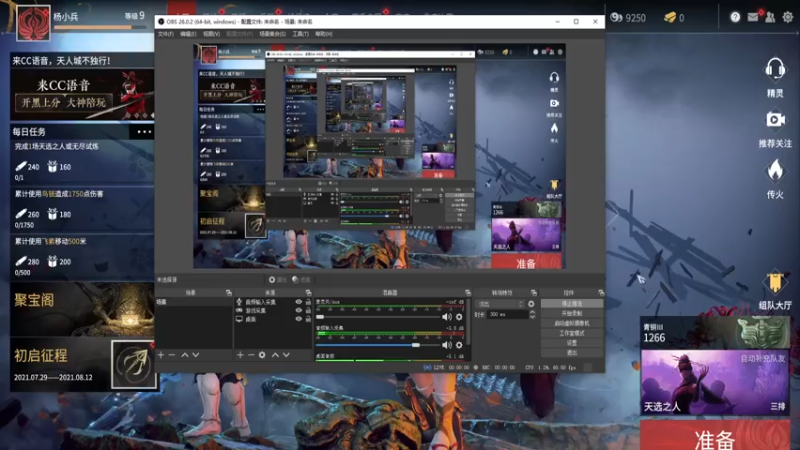
Task: Move the scene up in the Scenes panel
Action: coord(185,355)
